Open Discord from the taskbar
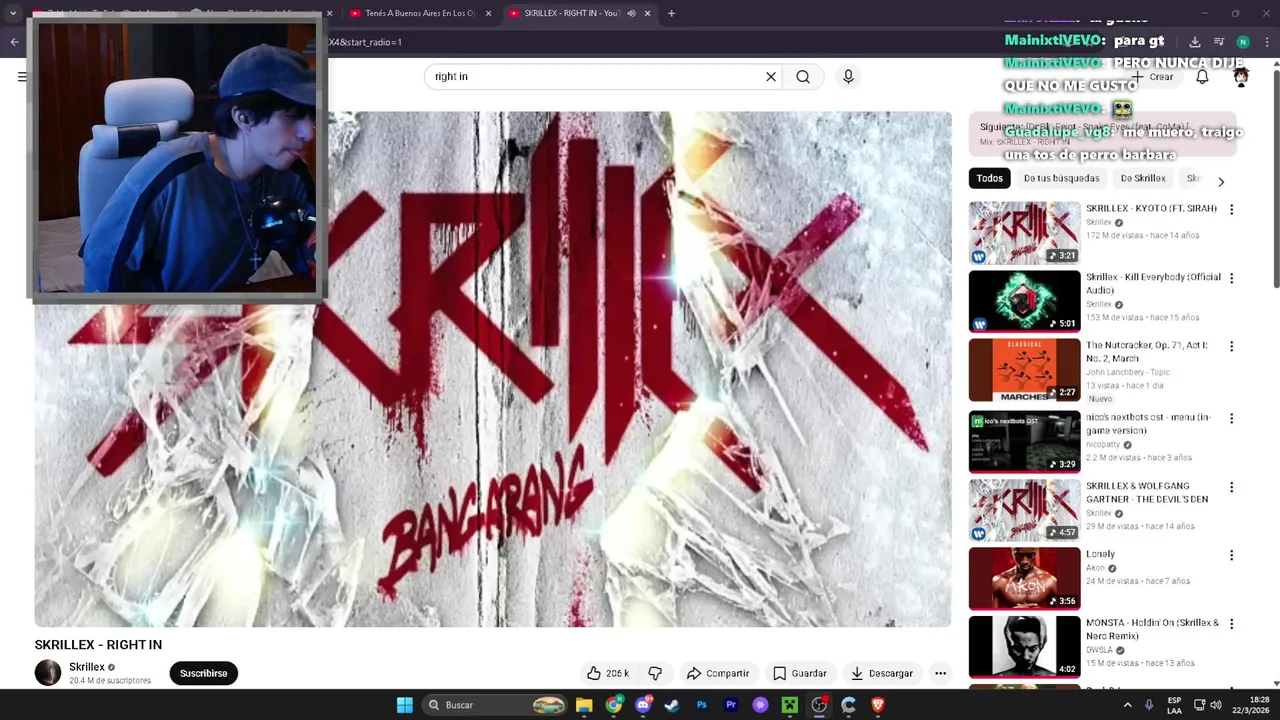The height and width of the screenshot is (720, 1280). pyautogui.click(x=643, y=705)
